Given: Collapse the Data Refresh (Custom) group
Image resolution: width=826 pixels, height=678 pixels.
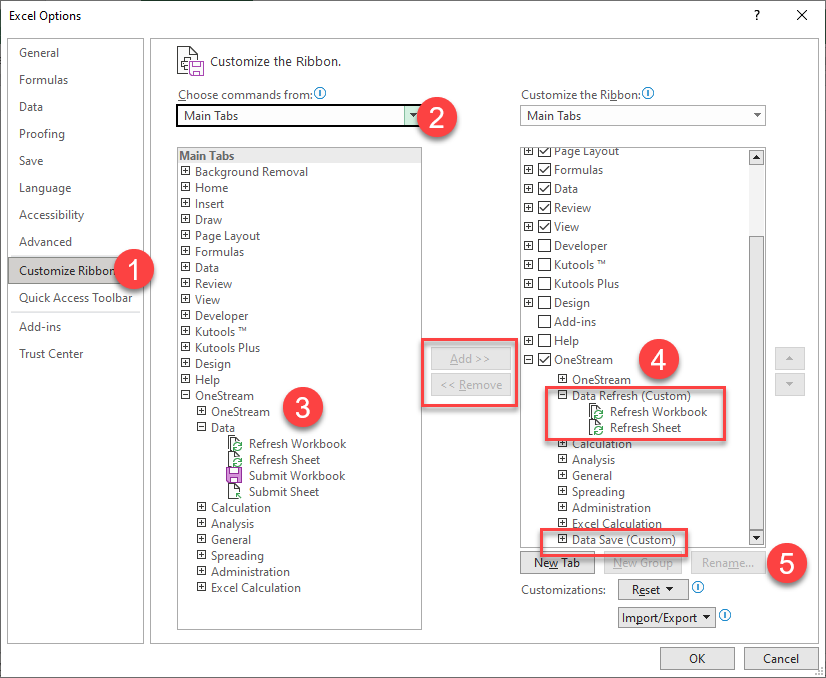Looking at the screenshot, I should coord(562,395).
